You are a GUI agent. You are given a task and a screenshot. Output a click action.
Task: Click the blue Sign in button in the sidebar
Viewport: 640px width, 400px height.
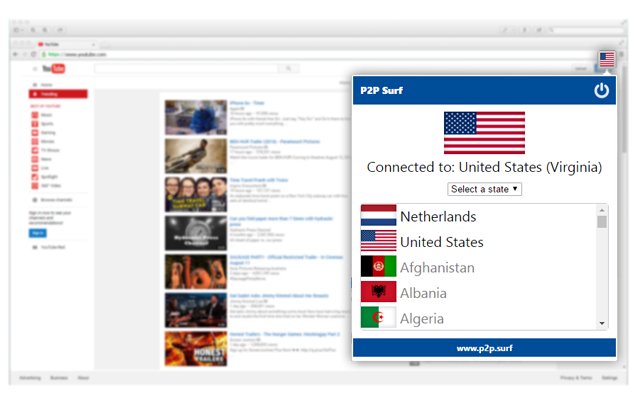pos(38,233)
